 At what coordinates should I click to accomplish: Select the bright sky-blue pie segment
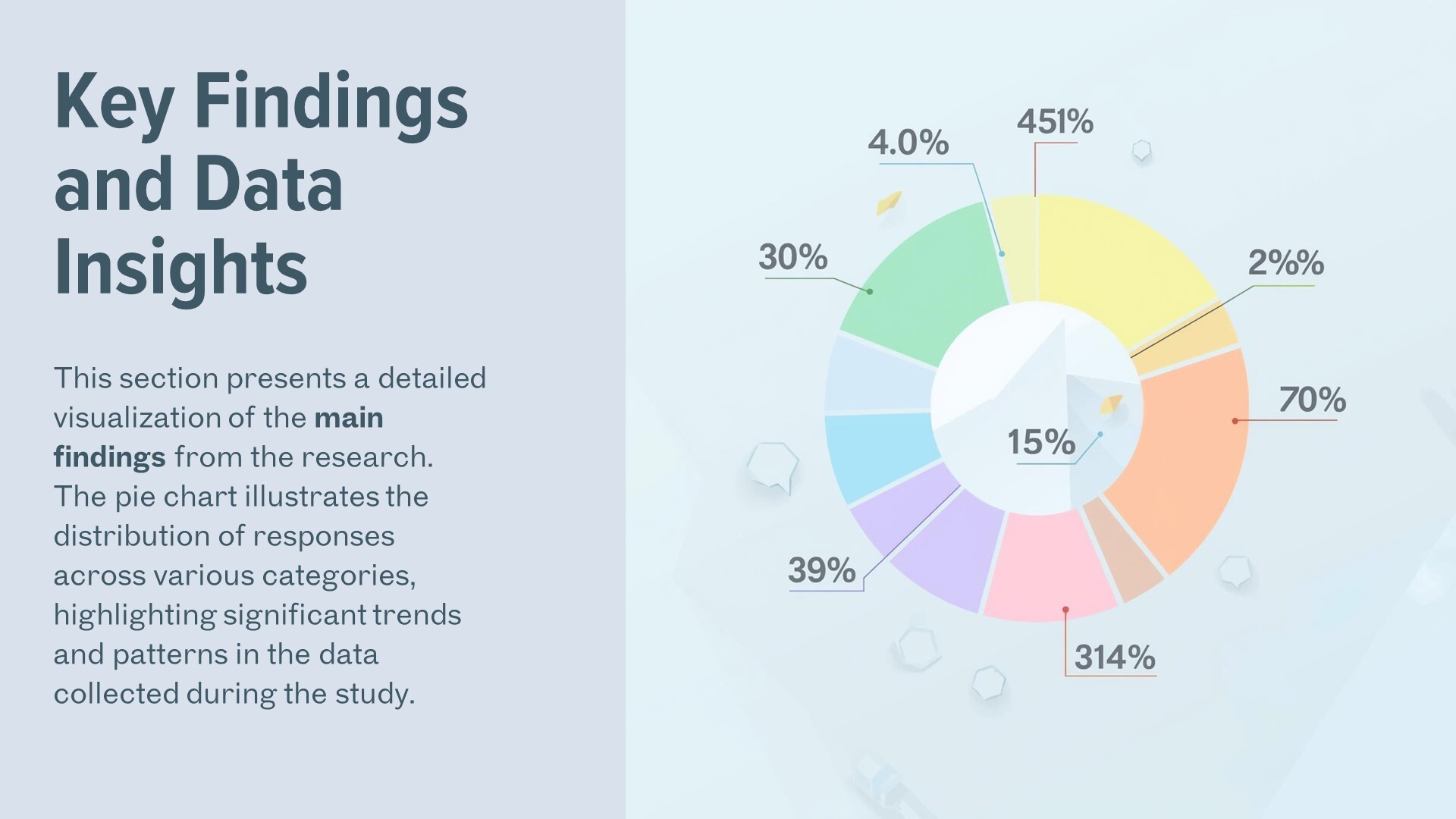(x=880, y=453)
